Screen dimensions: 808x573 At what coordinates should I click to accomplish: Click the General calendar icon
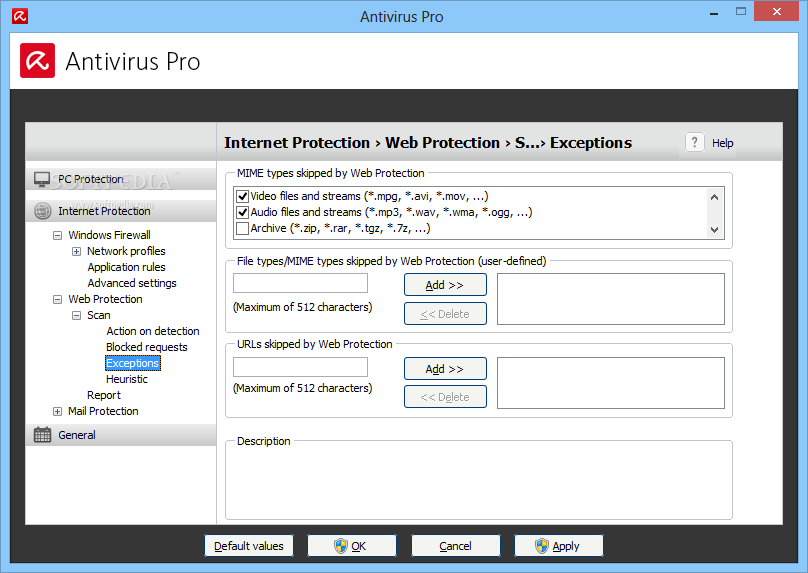point(42,435)
